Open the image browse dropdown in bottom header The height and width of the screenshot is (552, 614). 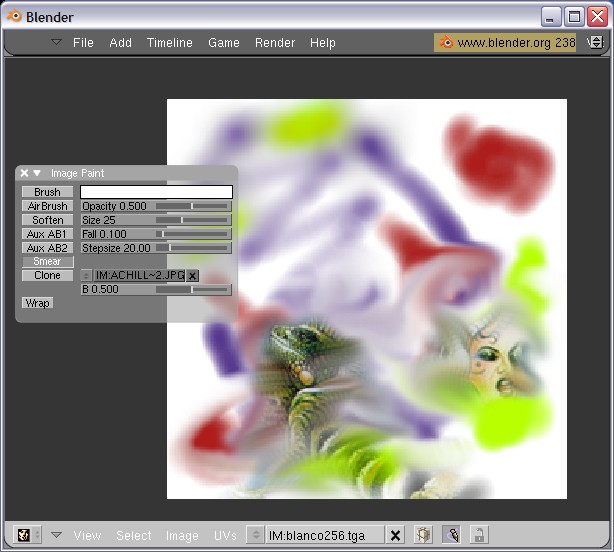[x=256, y=535]
